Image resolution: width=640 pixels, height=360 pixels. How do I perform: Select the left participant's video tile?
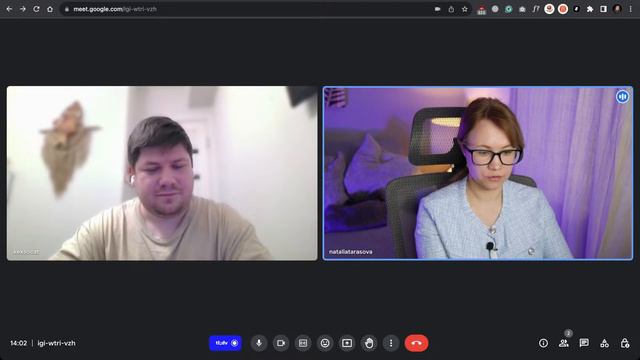[162, 173]
